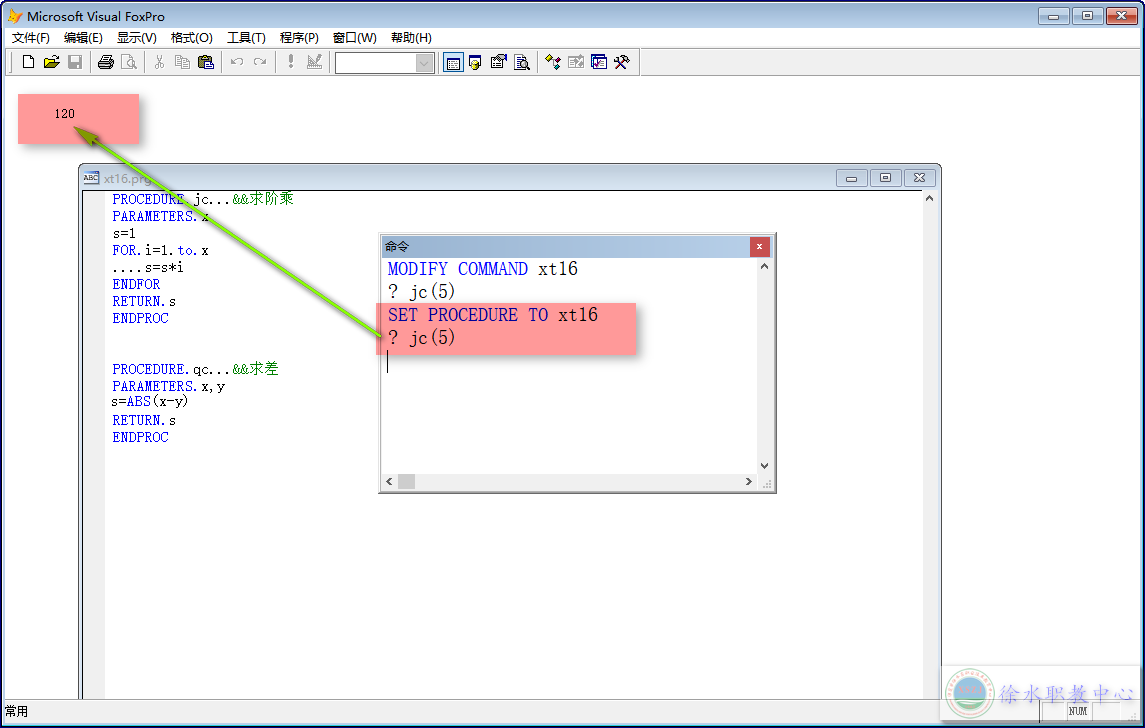
Task: Click the 's=ABS(x-y)' code line
Action: 150,402
